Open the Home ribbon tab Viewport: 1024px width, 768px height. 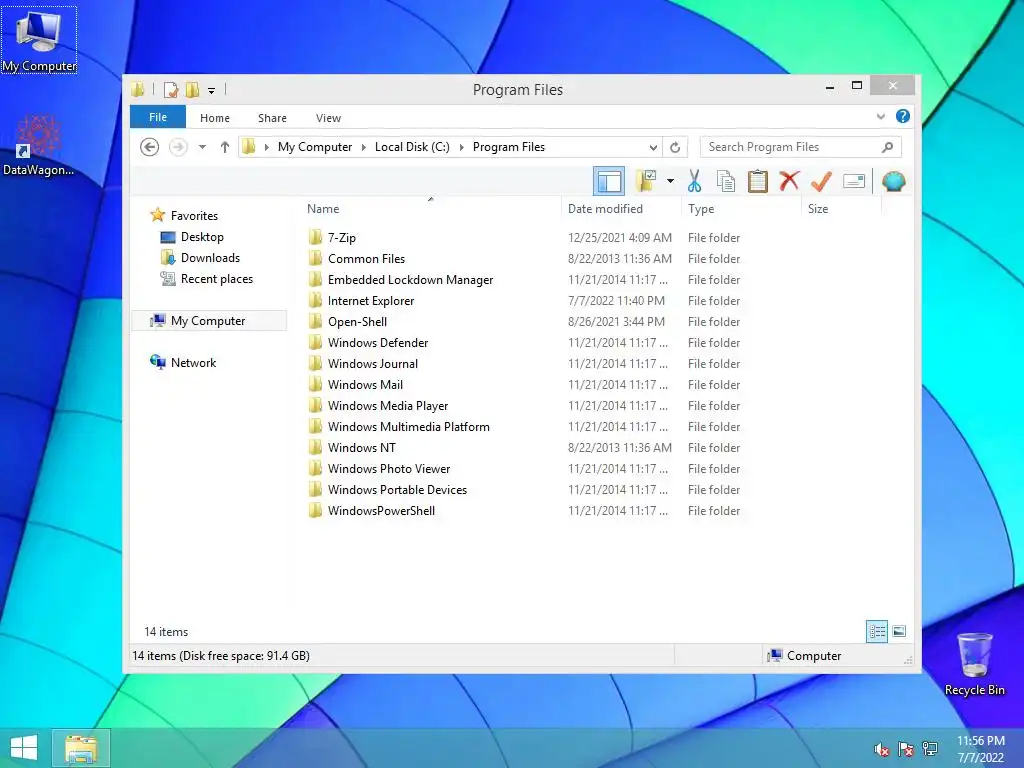tap(215, 118)
